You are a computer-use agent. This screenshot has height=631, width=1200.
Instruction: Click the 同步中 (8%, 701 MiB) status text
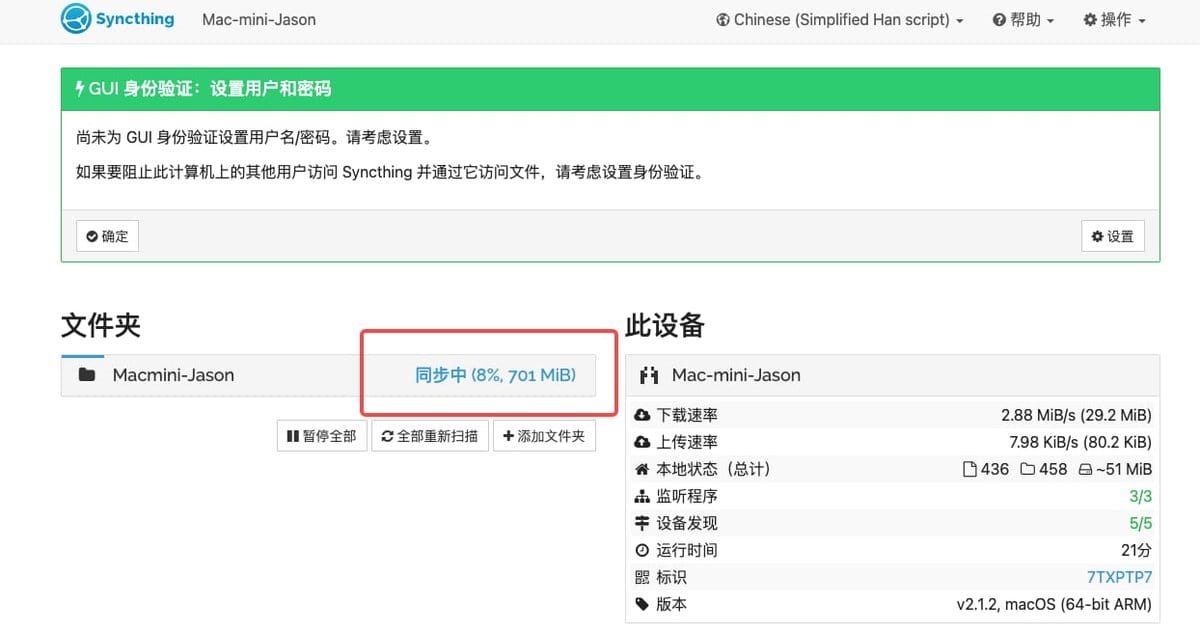tap(495, 375)
